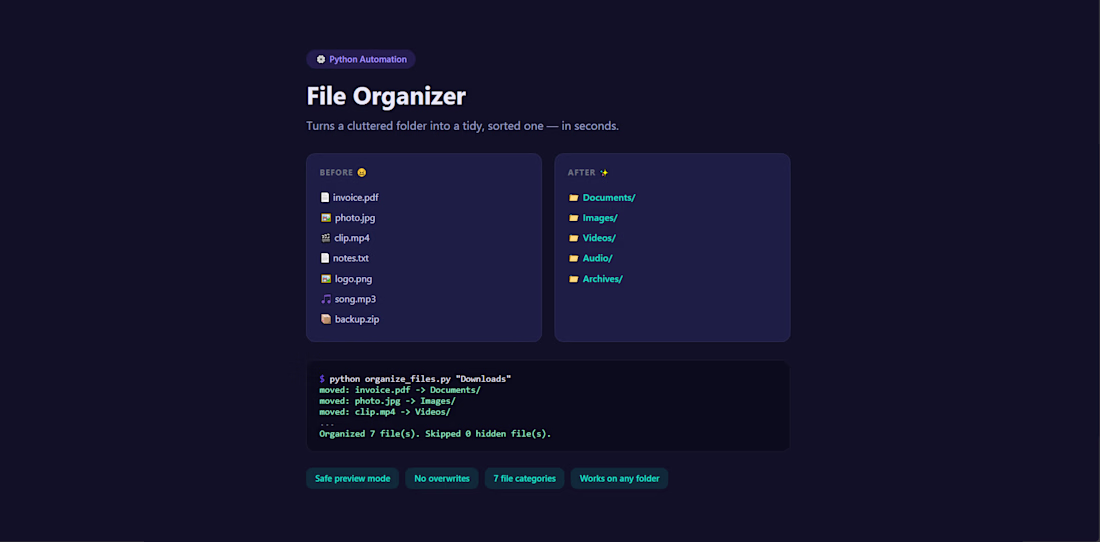The width and height of the screenshot is (1100, 542).
Task: Open the Images/ folder label
Action: pos(601,218)
